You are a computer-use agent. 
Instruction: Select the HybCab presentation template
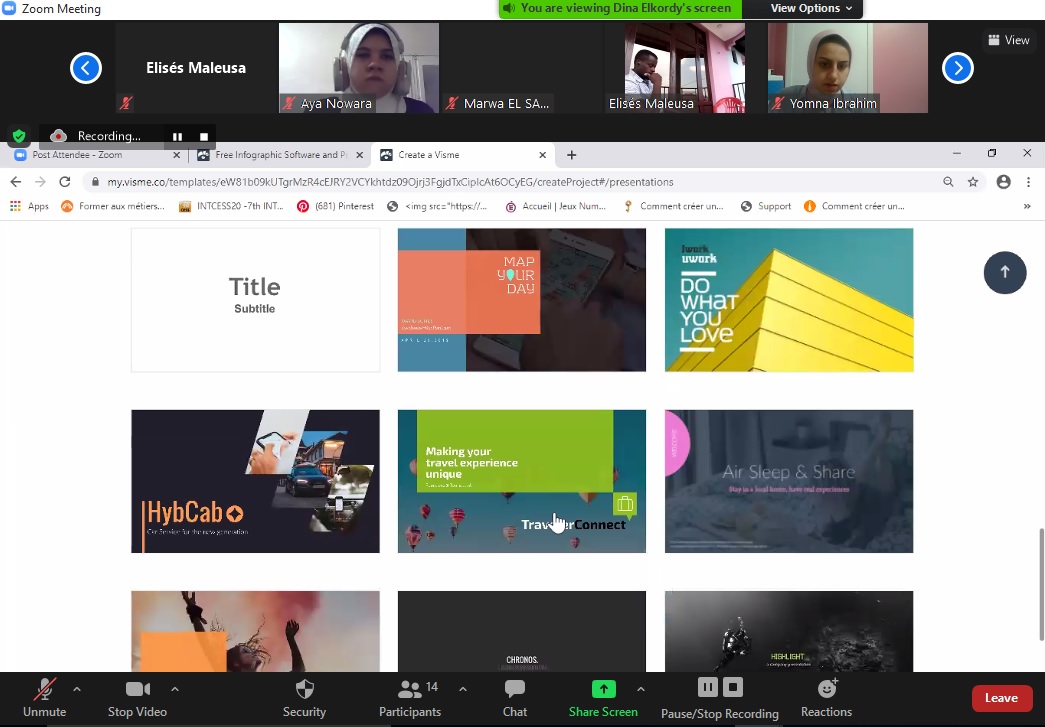[255, 481]
